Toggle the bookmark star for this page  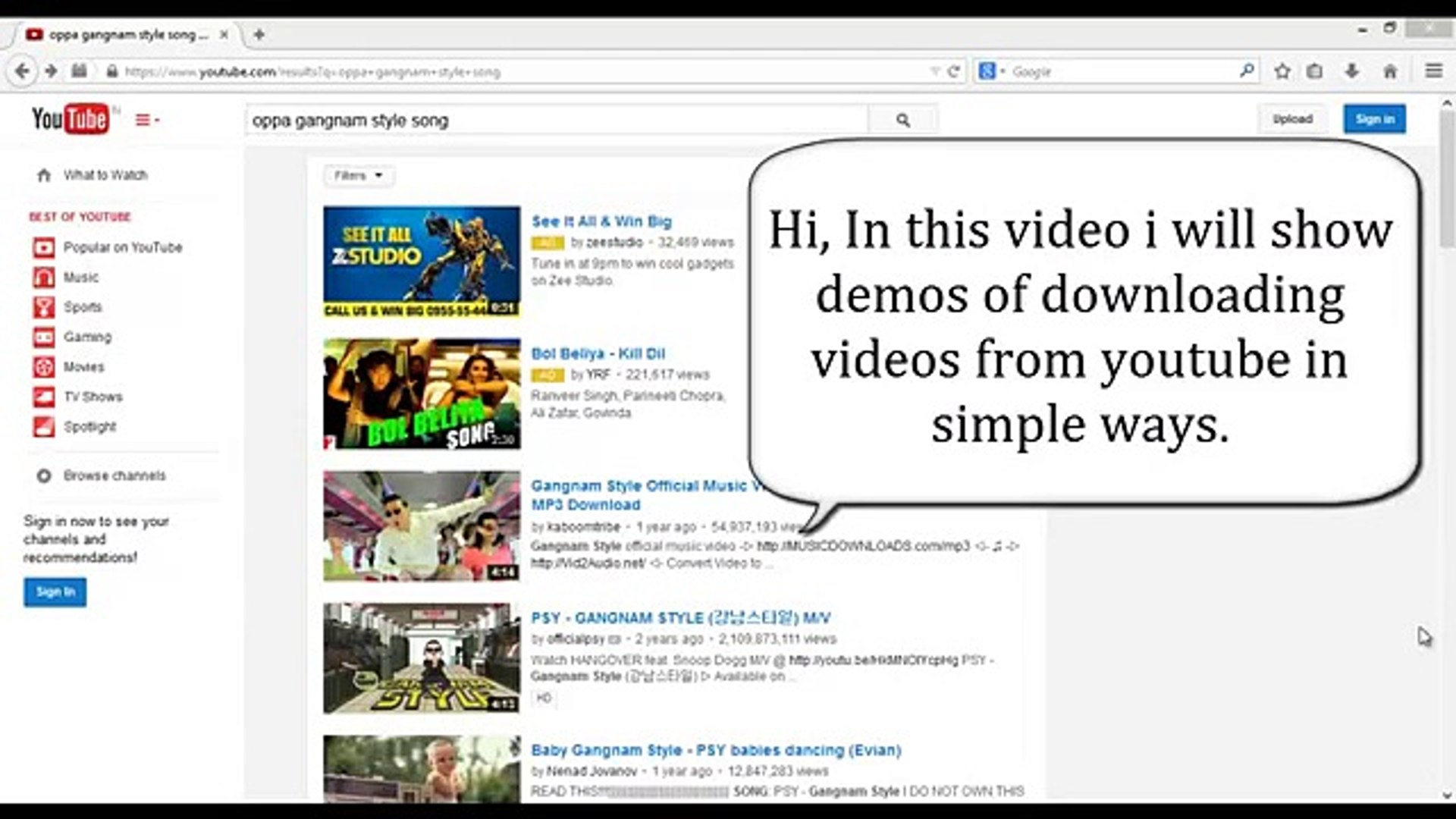[x=1282, y=71]
